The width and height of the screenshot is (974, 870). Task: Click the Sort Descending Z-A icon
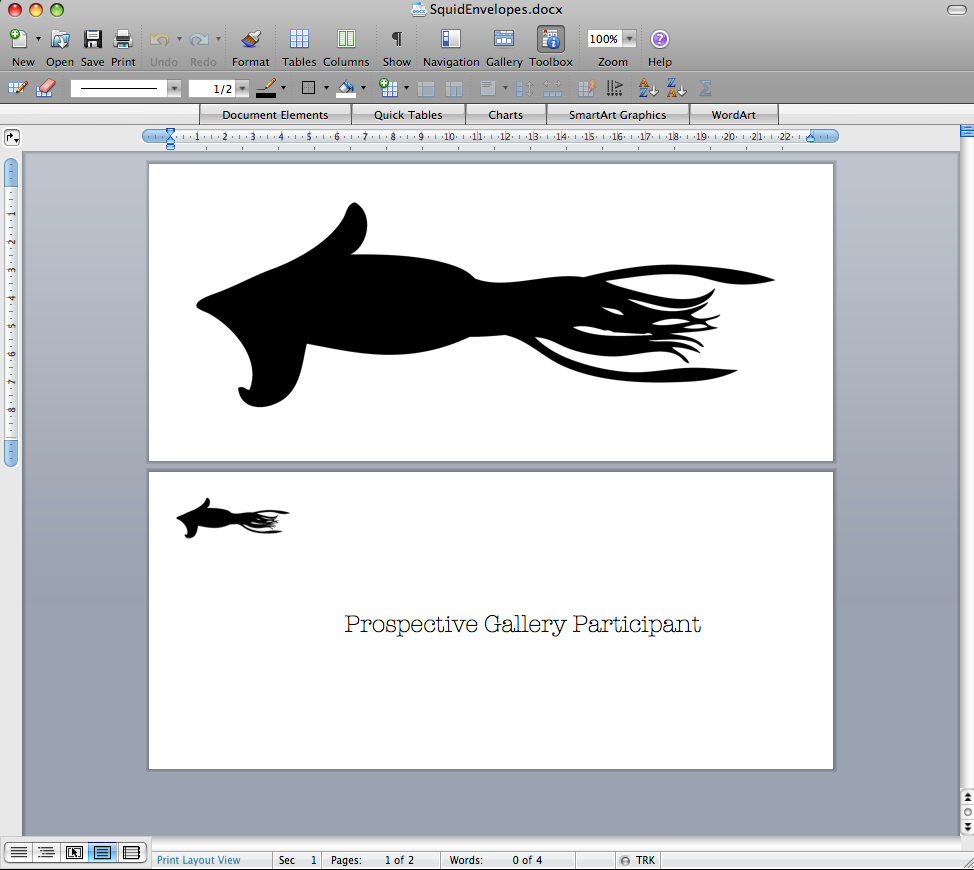[676, 88]
